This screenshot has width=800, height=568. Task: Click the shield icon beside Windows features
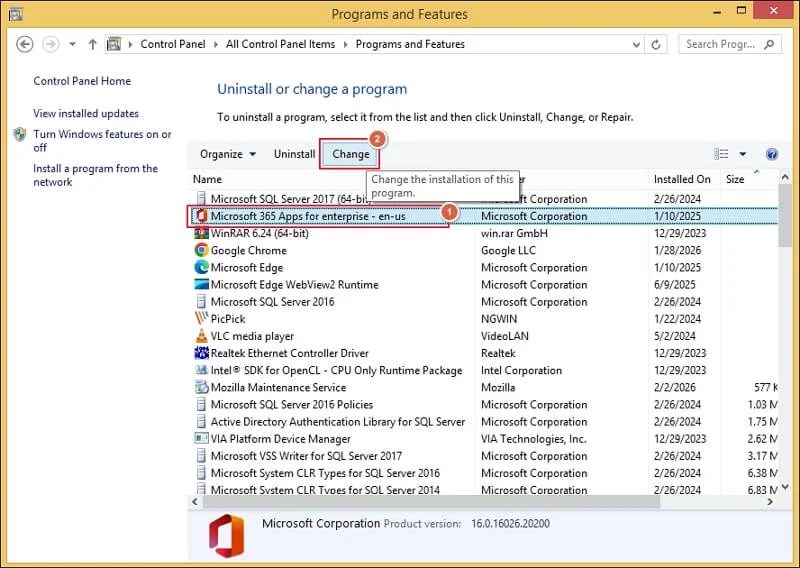[20, 135]
